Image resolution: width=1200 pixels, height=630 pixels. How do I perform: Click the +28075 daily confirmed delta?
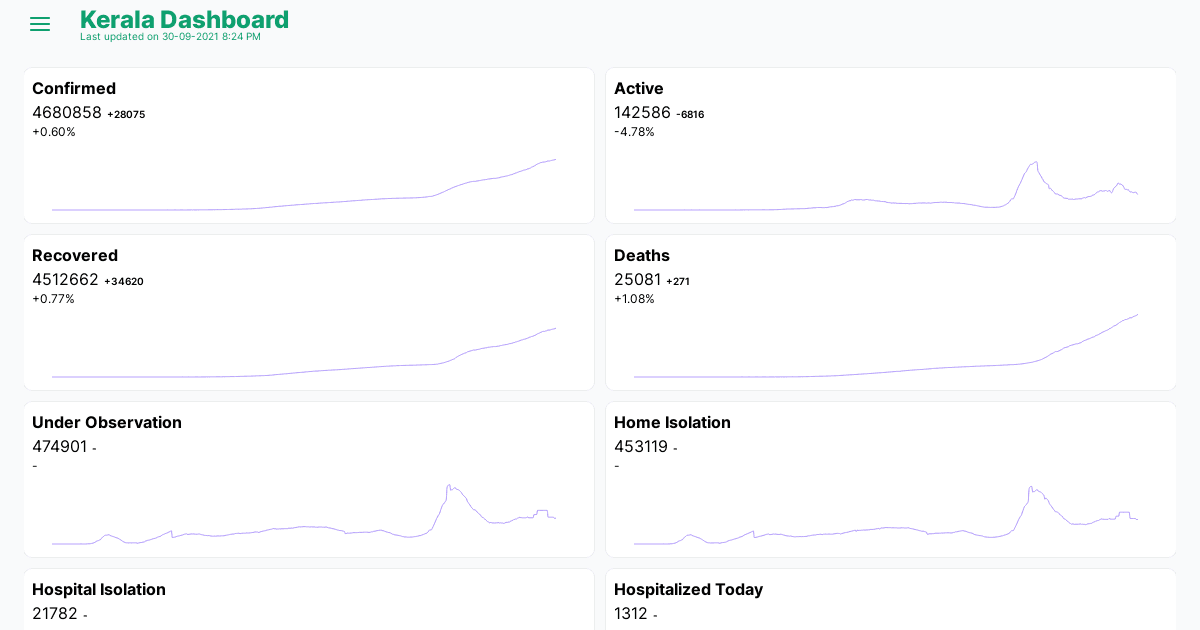tap(126, 114)
